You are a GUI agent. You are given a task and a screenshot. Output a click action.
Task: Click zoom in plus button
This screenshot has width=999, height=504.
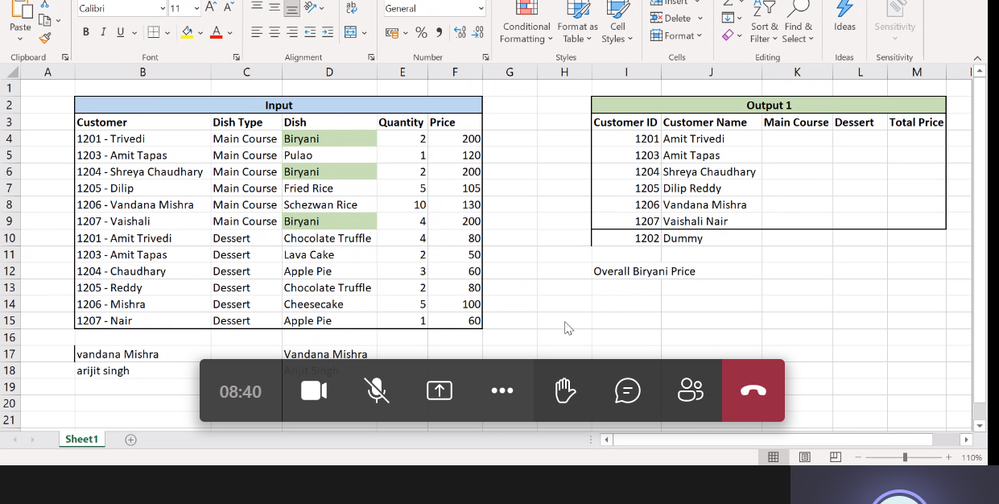click(949, 457)
